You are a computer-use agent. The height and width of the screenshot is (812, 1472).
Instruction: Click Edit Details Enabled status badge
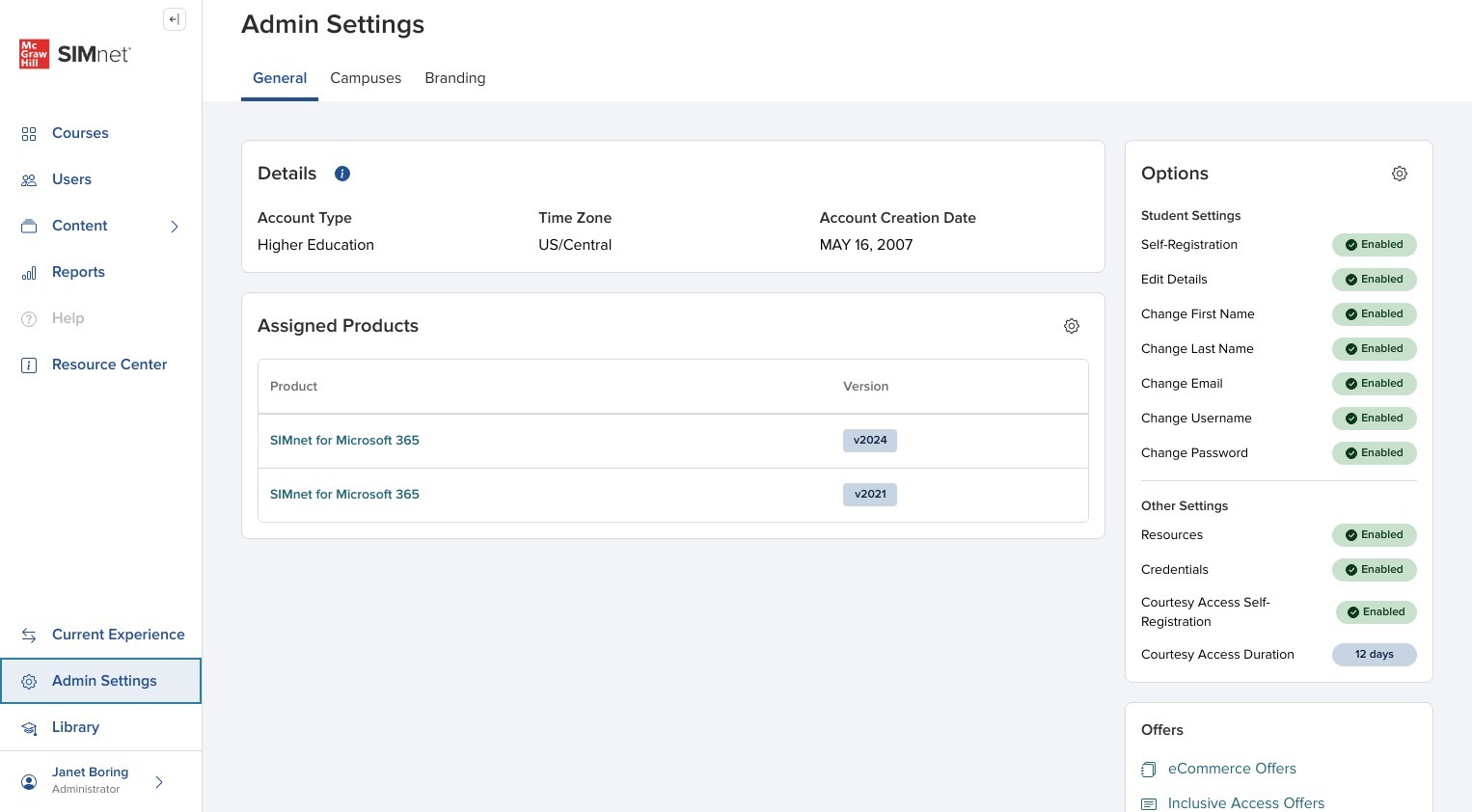coord(1375,280)
